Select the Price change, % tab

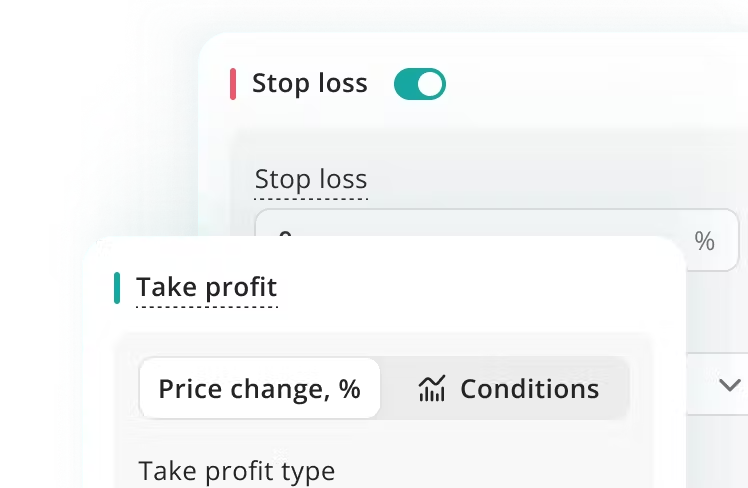click(x=259, y=388)
